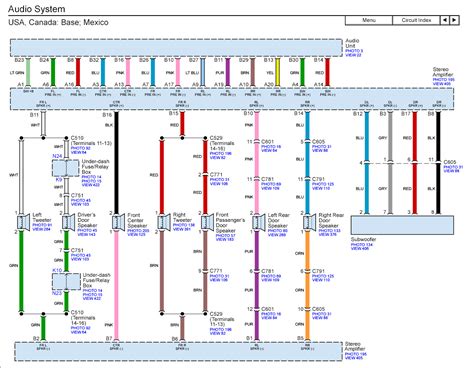Open the K10 connector link
This screenshot has width=474, height=368.
[57, 270]
